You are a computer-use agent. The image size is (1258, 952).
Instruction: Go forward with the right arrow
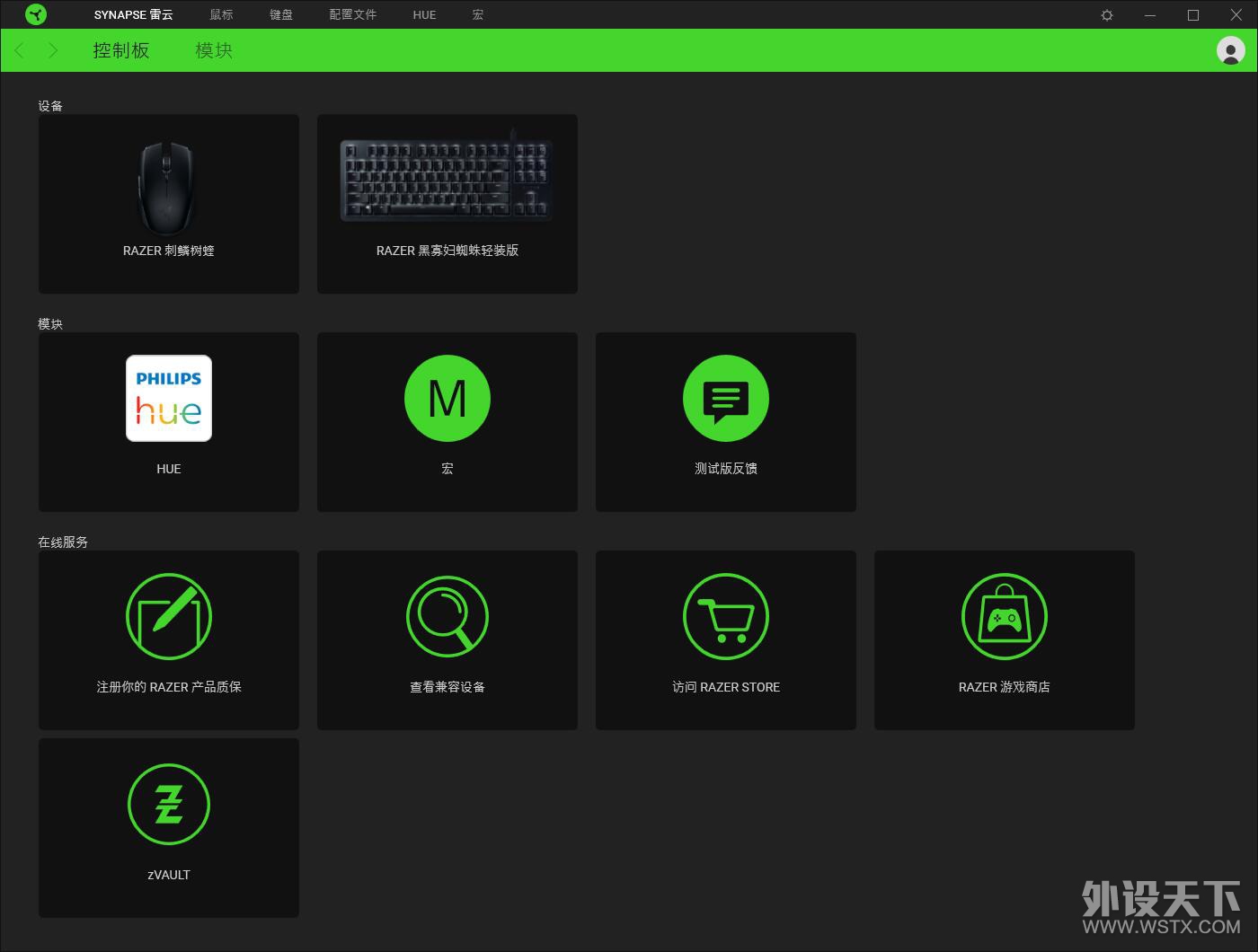[53, 50]
